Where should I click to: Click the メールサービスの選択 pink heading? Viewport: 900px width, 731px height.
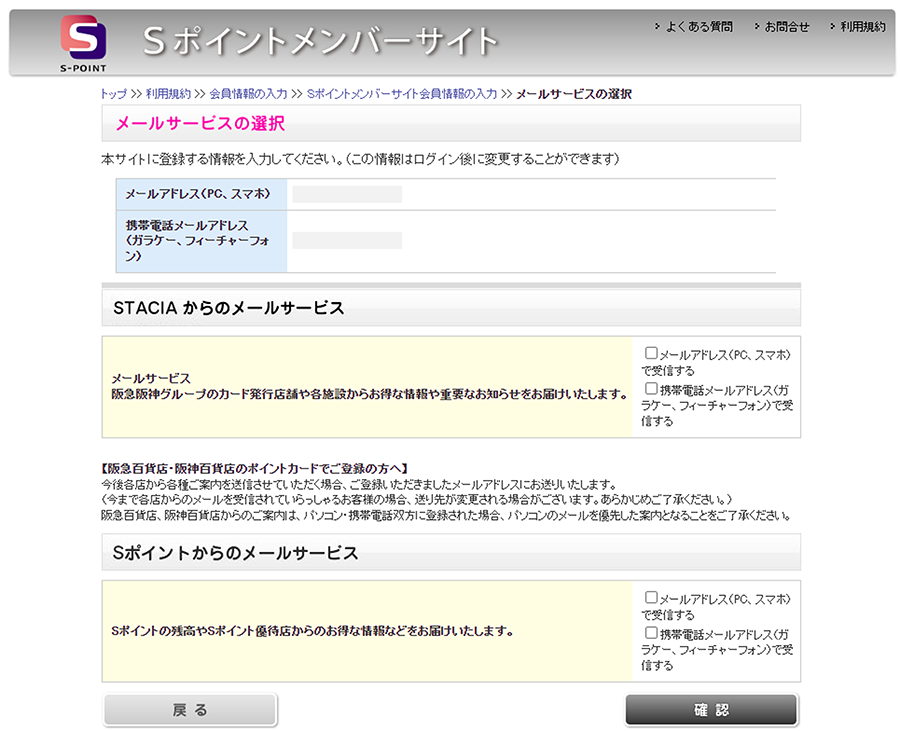[200, 123]
